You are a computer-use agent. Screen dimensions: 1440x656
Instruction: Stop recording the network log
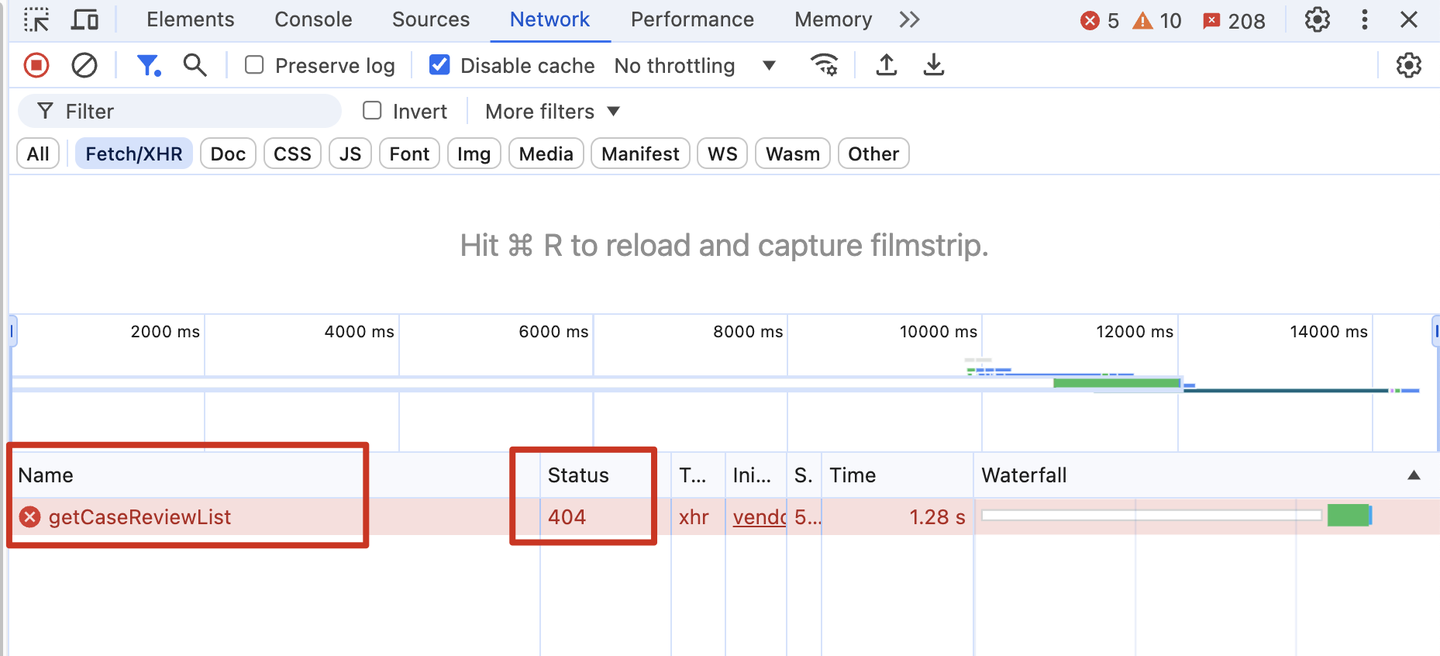click(x=36, y=66)
